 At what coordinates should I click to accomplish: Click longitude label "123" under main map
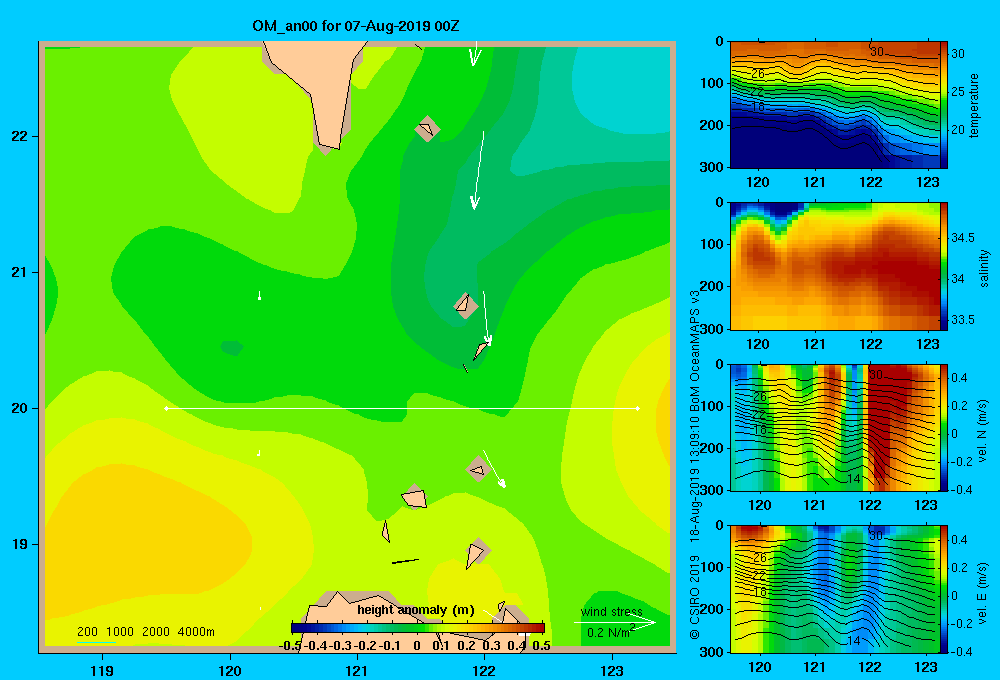click(x=612, y=671)
